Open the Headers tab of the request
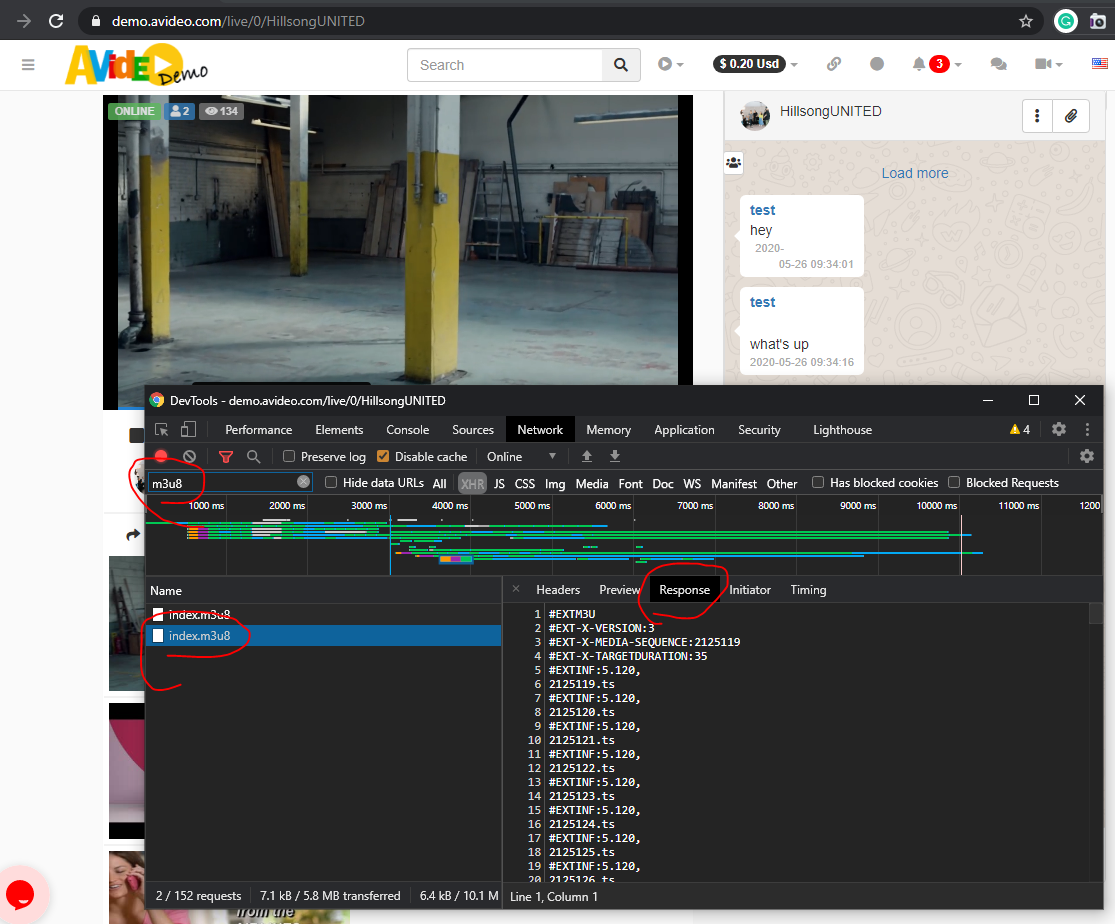The height and width of the screenshot is (924, 1115). point(558,590)
